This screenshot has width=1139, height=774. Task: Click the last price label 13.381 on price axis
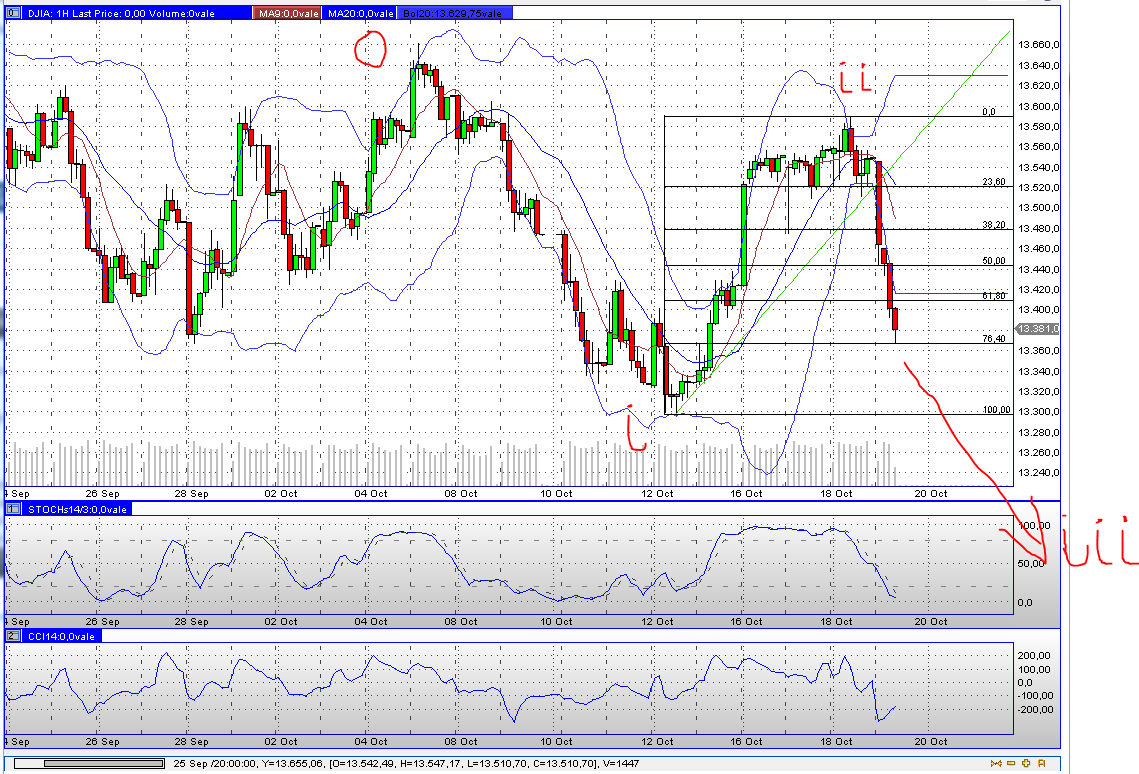pos(1036,326)
